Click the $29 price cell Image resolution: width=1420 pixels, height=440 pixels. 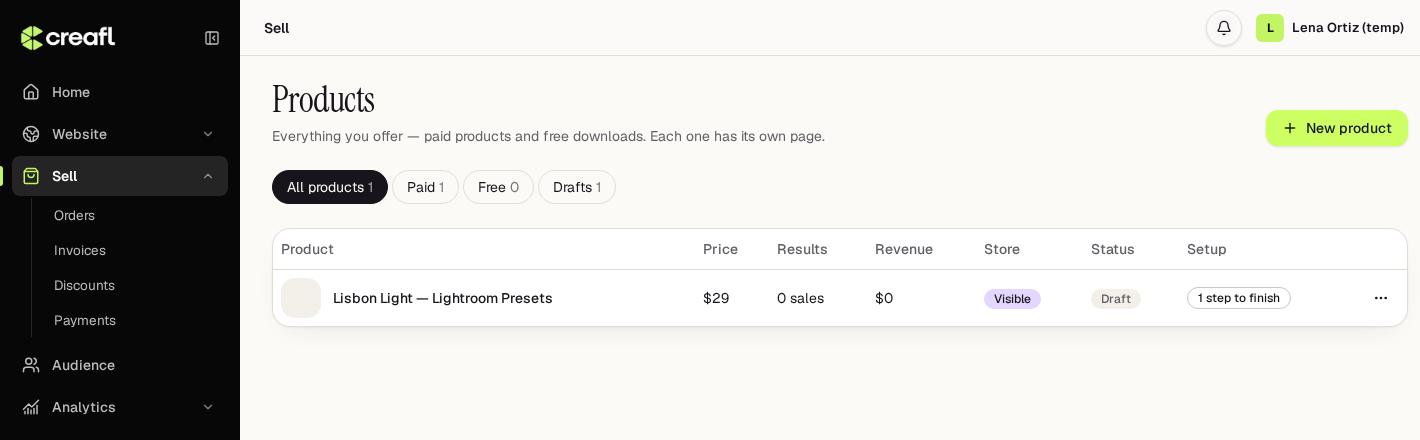pos(716,298)
